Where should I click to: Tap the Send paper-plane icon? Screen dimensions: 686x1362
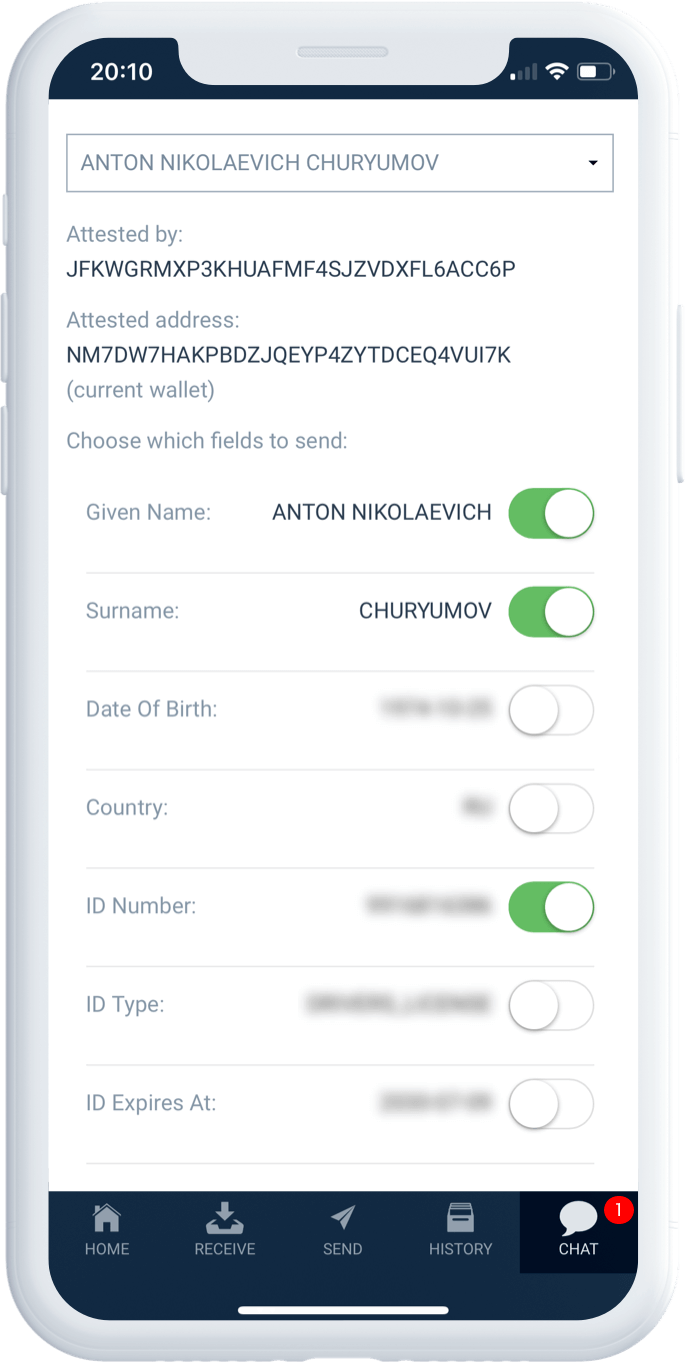point(343,1218)
